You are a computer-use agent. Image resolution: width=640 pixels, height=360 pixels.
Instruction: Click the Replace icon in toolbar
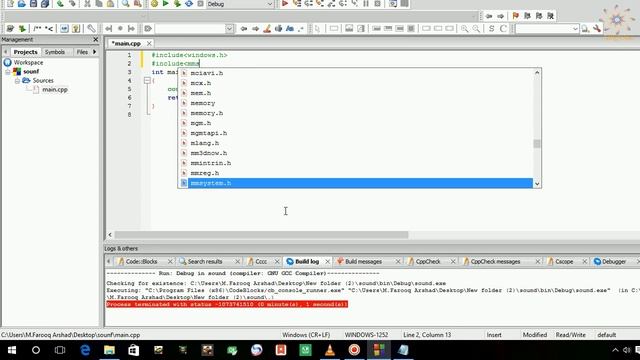[x=138, y=4]
